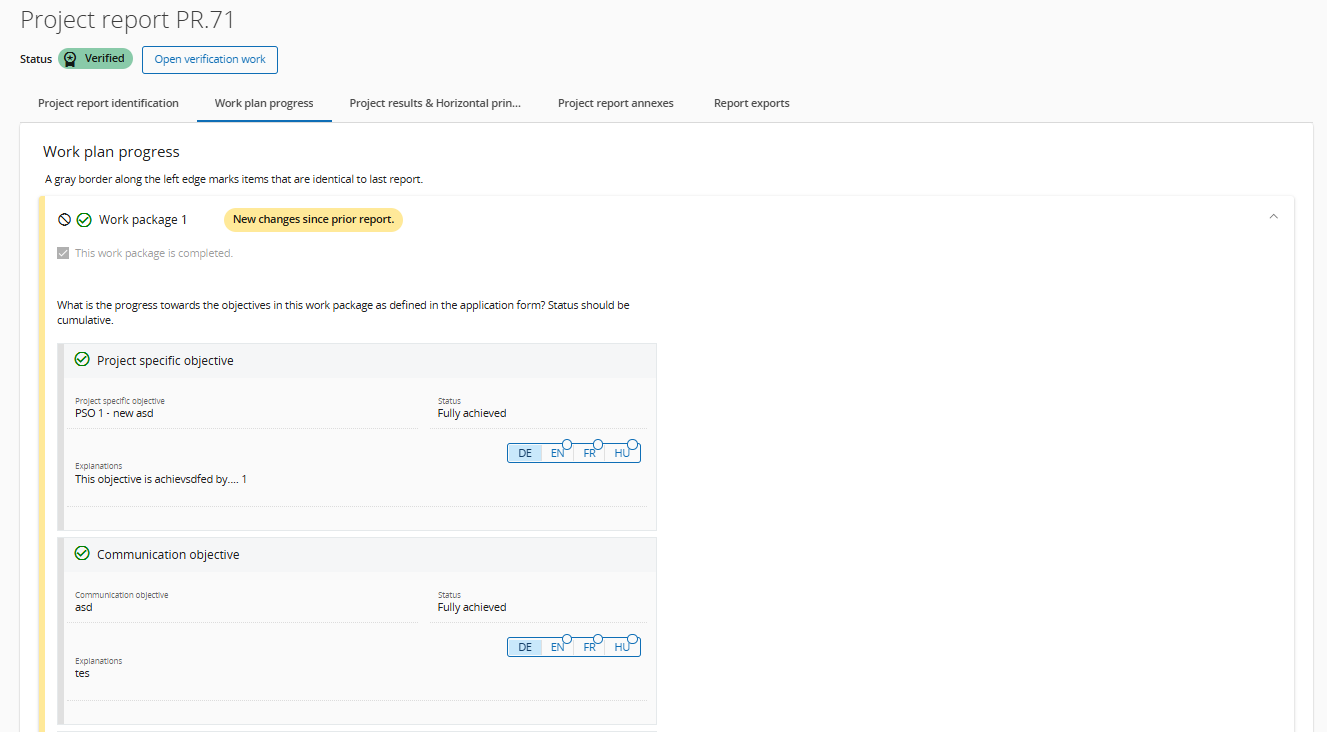The width and height of the screenshot is (1327, 732).
Task: Click the green checkmark icon next to Work package 1
Action: (x=84, y=220)
